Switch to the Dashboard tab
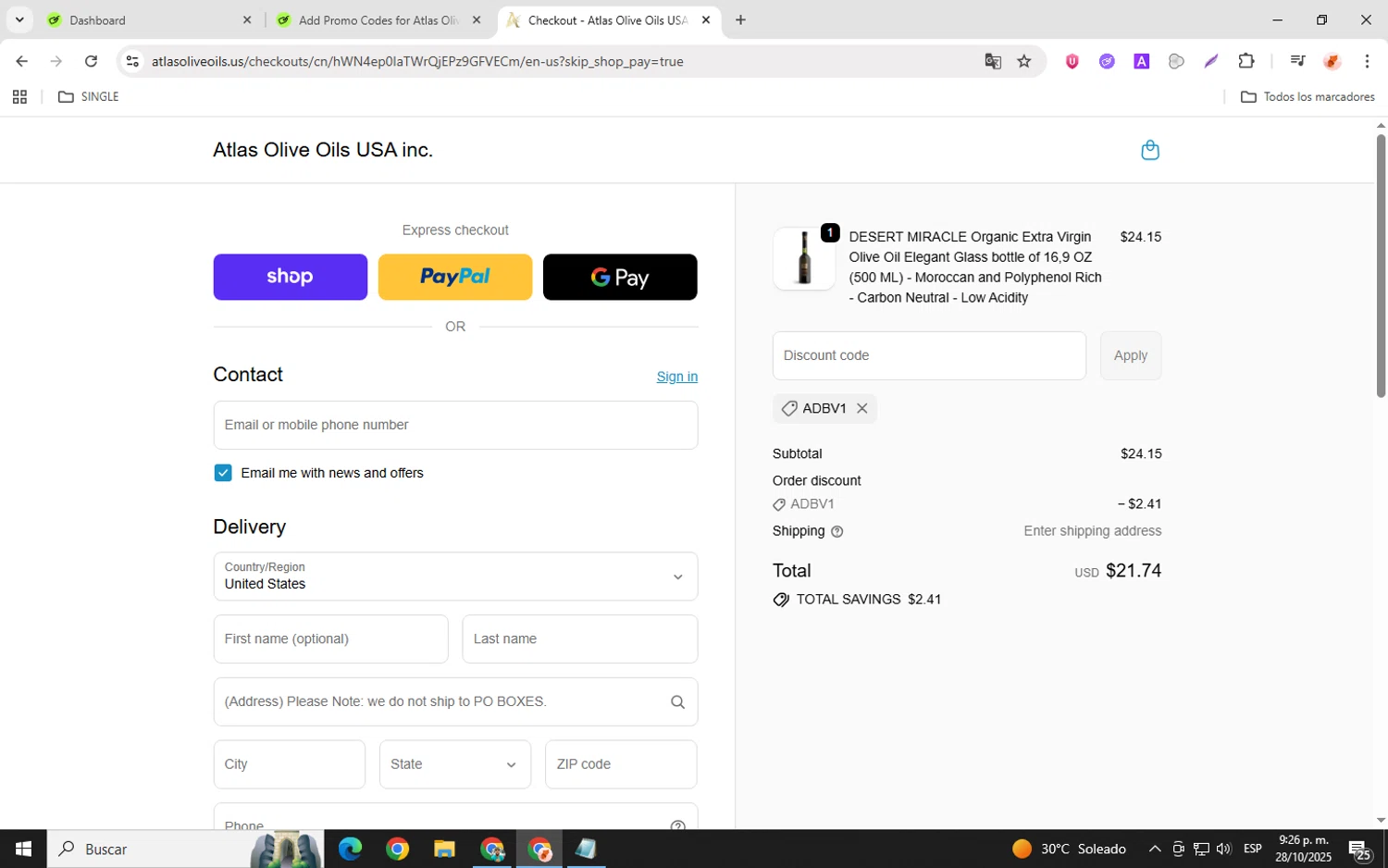Screen dimensions: 1388x868 148,19
